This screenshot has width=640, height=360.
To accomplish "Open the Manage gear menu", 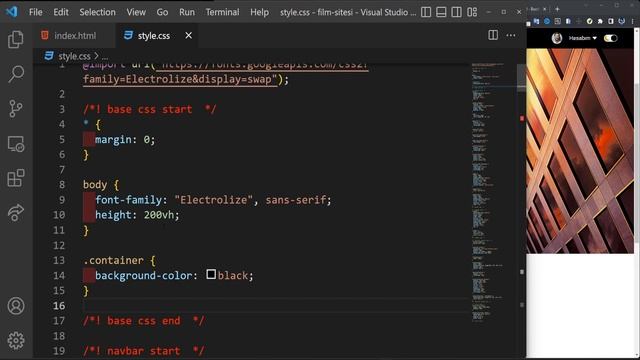I will (16, 340).
